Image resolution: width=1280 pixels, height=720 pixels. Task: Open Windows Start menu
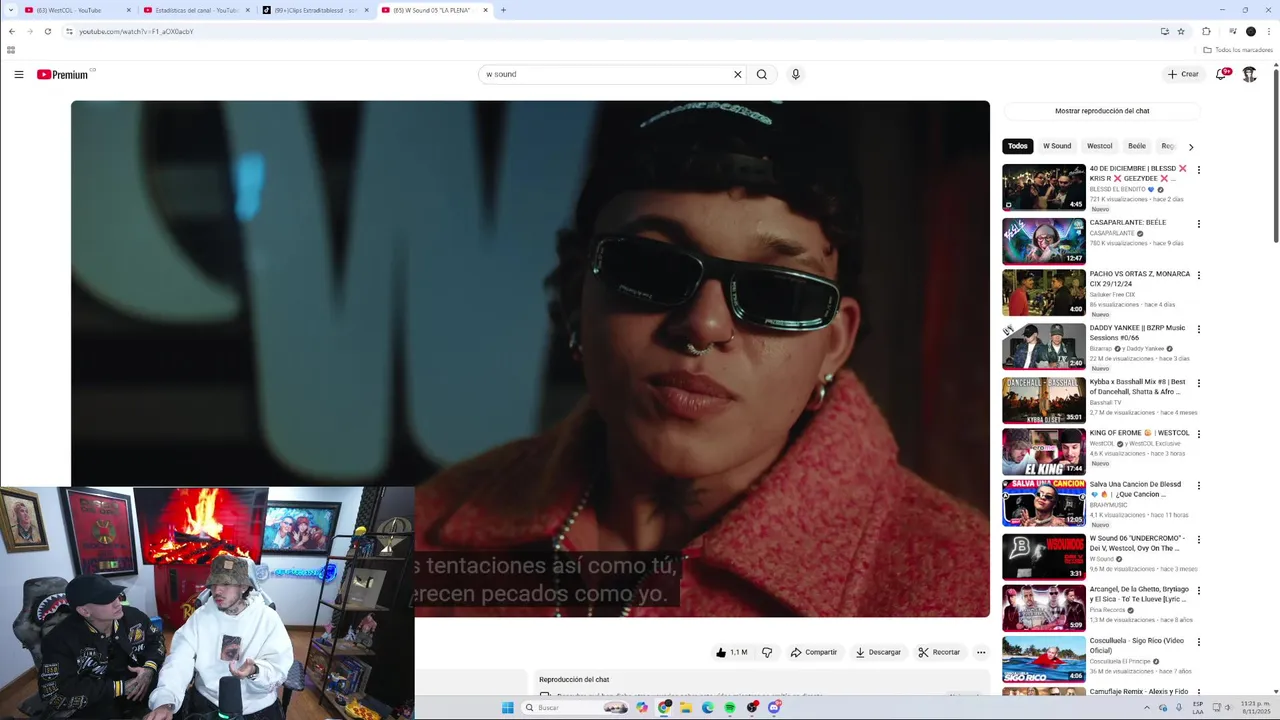507,708
